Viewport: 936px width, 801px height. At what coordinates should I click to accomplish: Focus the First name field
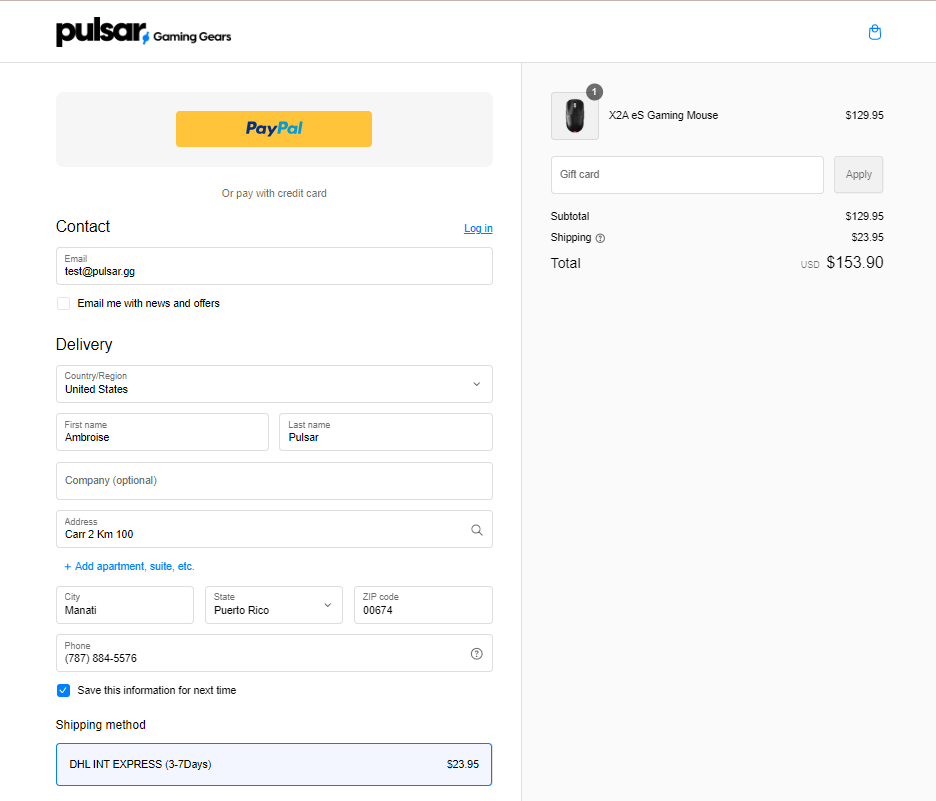coord(162,432)
